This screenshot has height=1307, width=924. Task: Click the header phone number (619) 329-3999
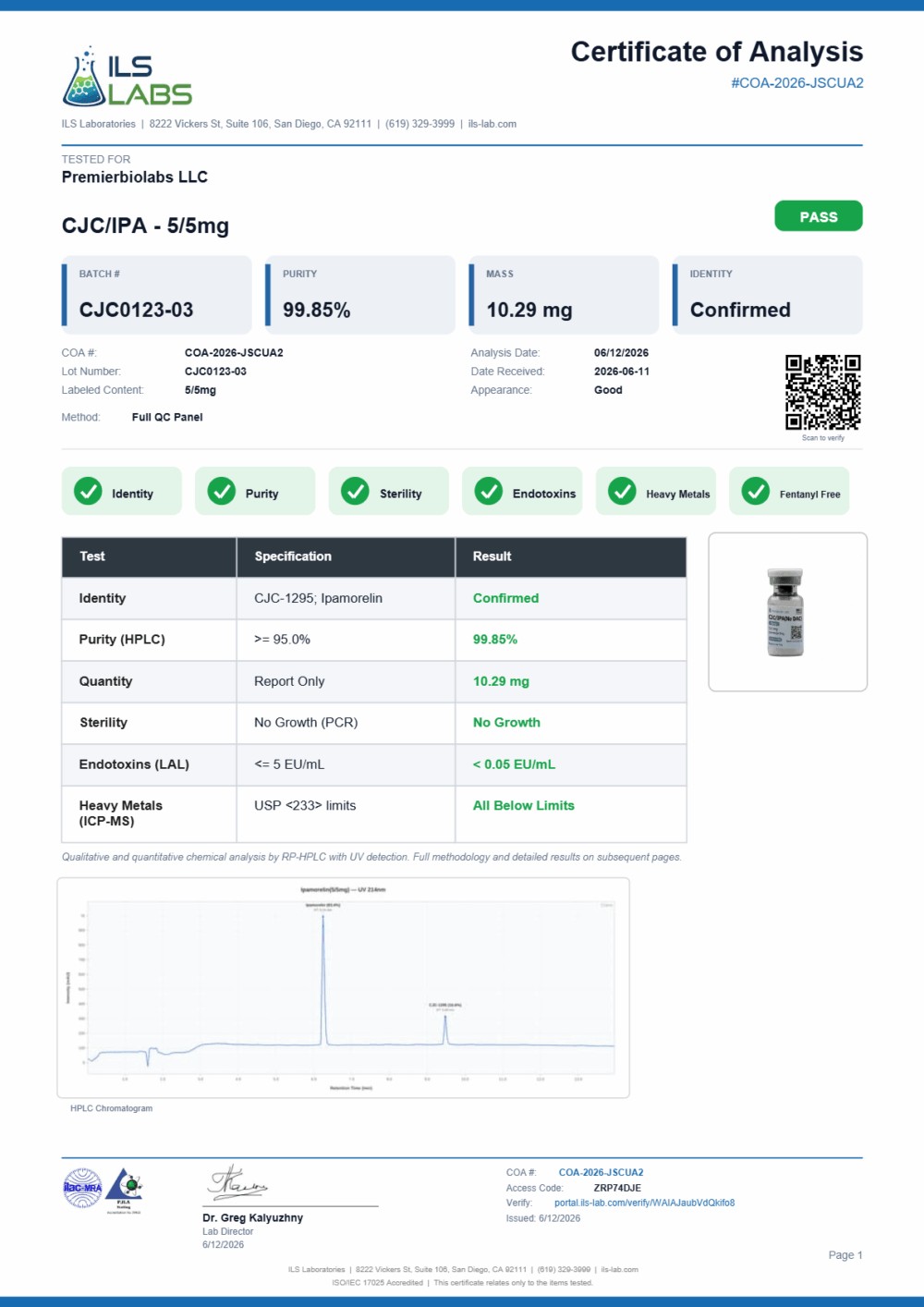420,124
